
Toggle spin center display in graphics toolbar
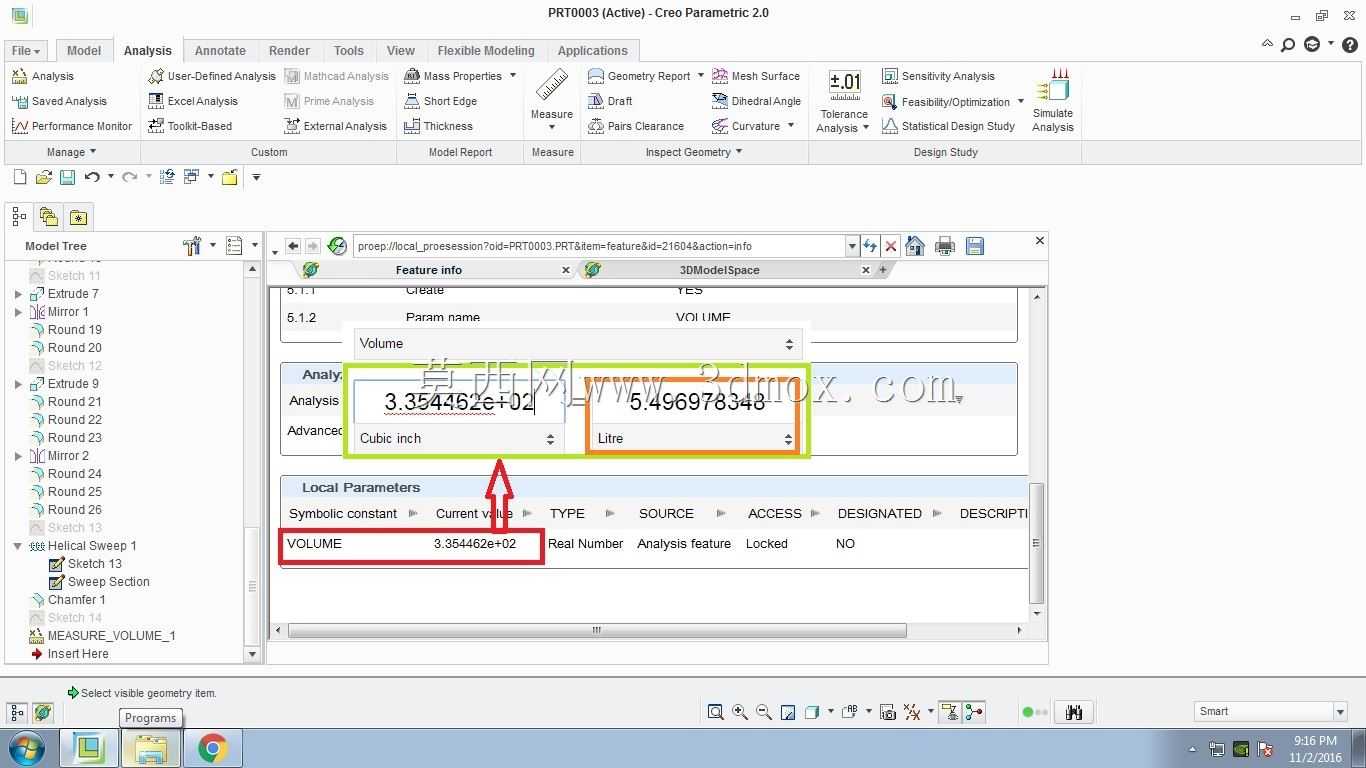click(x=974, y=712)
